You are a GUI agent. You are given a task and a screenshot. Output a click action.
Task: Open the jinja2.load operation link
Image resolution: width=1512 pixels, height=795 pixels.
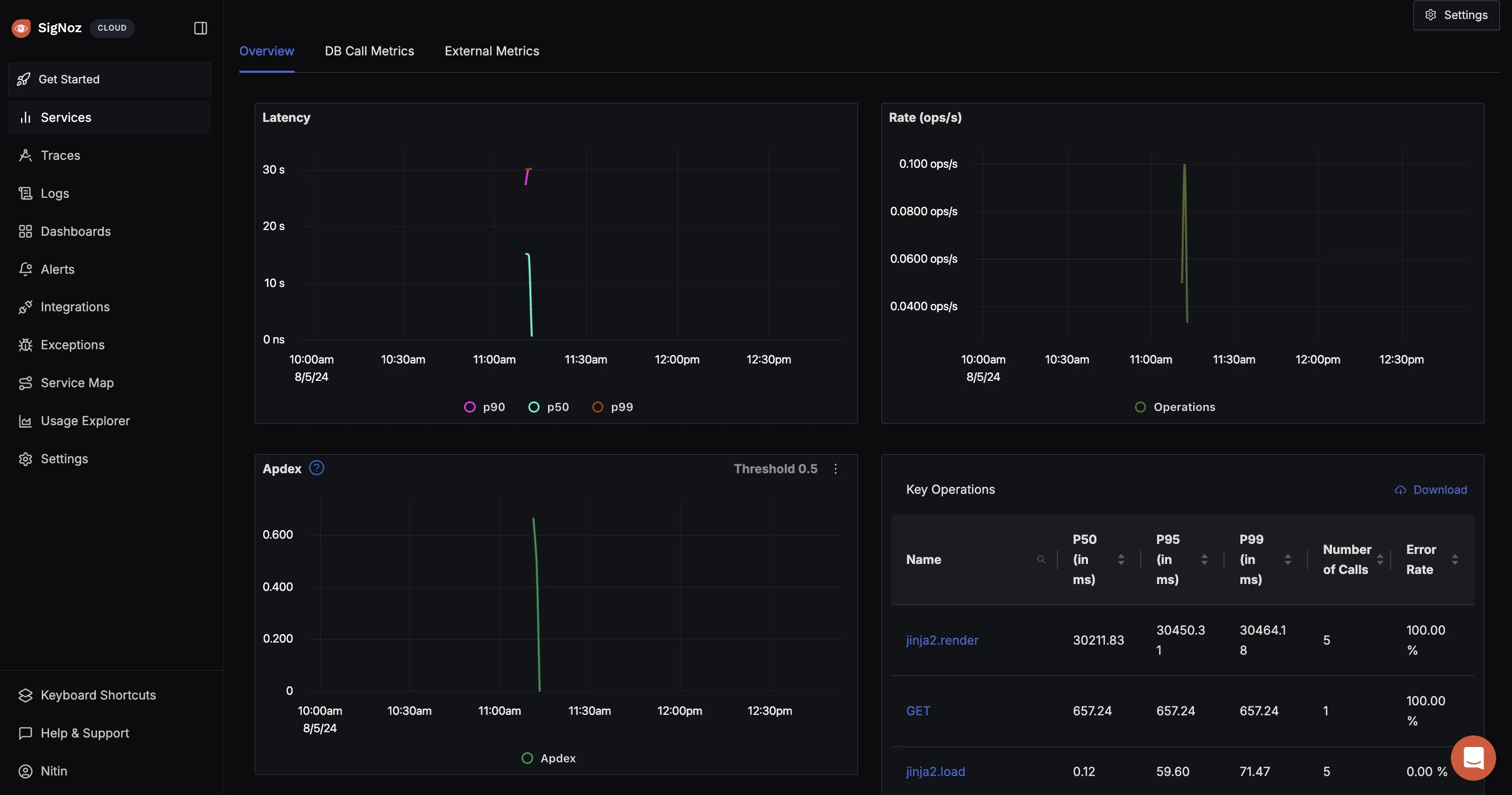click(936, 771)
